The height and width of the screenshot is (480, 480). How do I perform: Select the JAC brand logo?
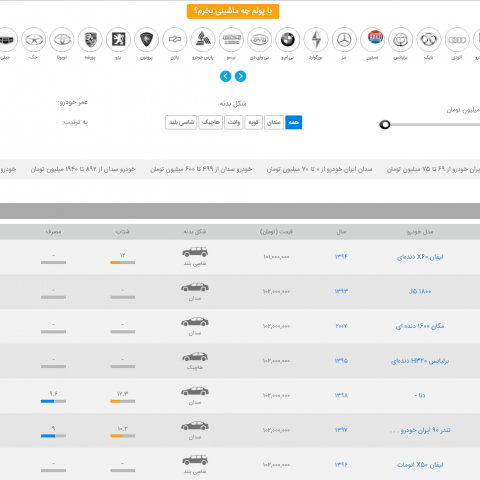[x=34, y=40]
